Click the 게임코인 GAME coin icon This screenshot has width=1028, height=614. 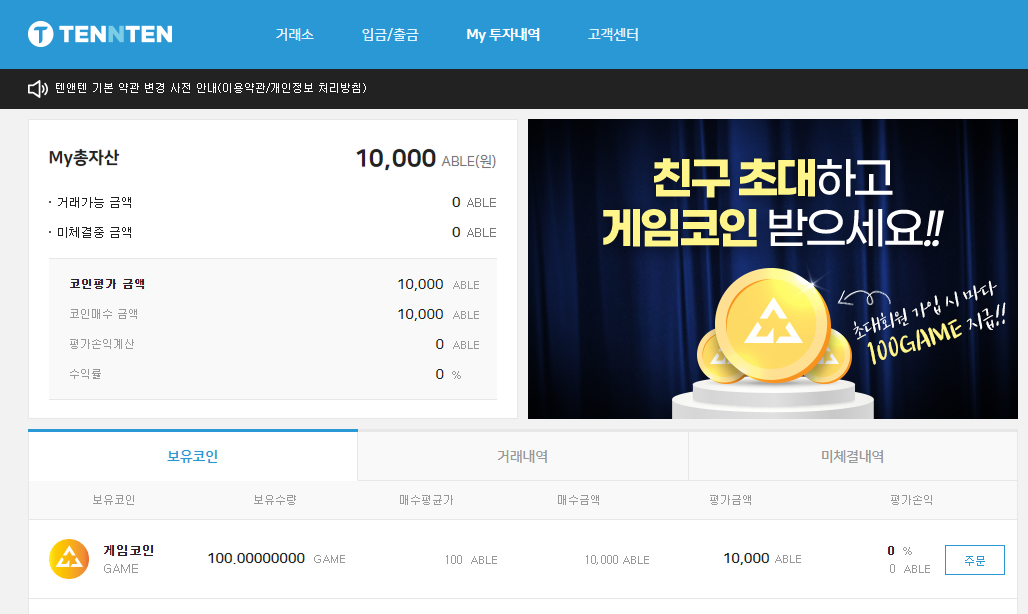coord(69,559)
